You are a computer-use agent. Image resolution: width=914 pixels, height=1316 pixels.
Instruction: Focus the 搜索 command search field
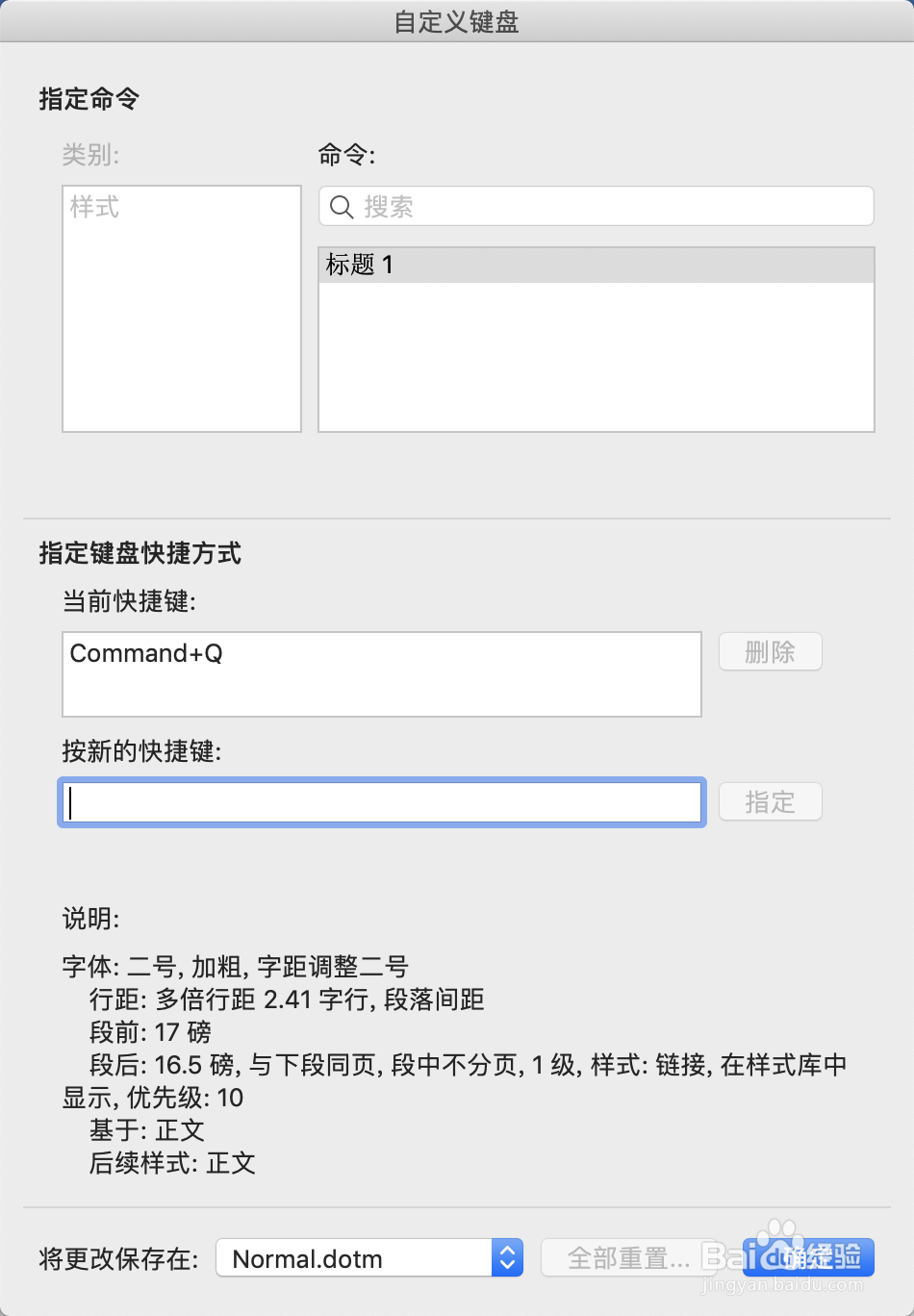(x=606, y=207)
